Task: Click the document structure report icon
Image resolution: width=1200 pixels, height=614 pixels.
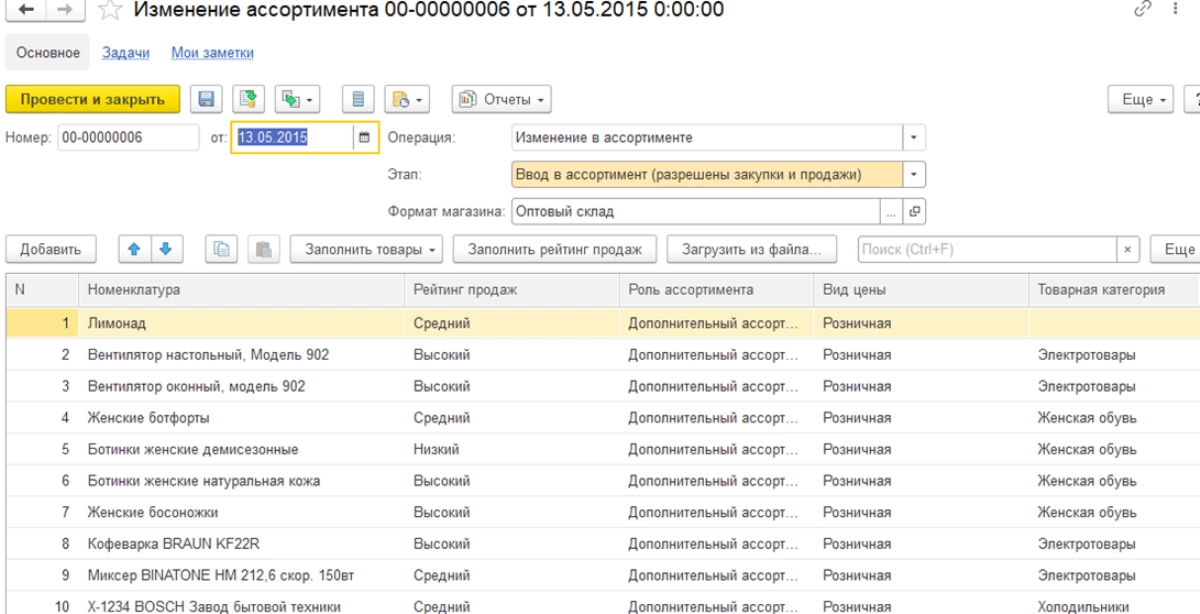Action: point(359,100)
